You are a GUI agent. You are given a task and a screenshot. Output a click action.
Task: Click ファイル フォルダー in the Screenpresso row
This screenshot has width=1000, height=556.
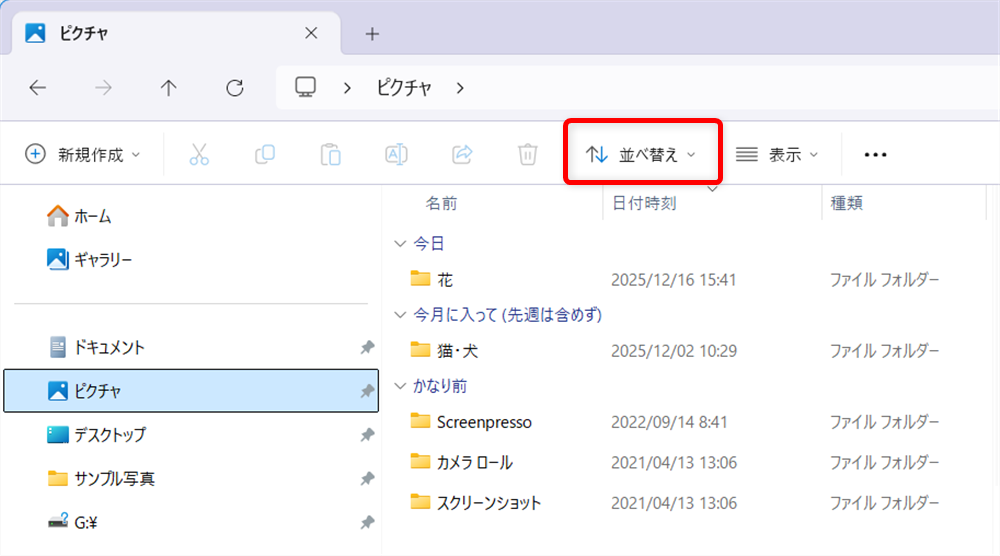click(884, 422)
